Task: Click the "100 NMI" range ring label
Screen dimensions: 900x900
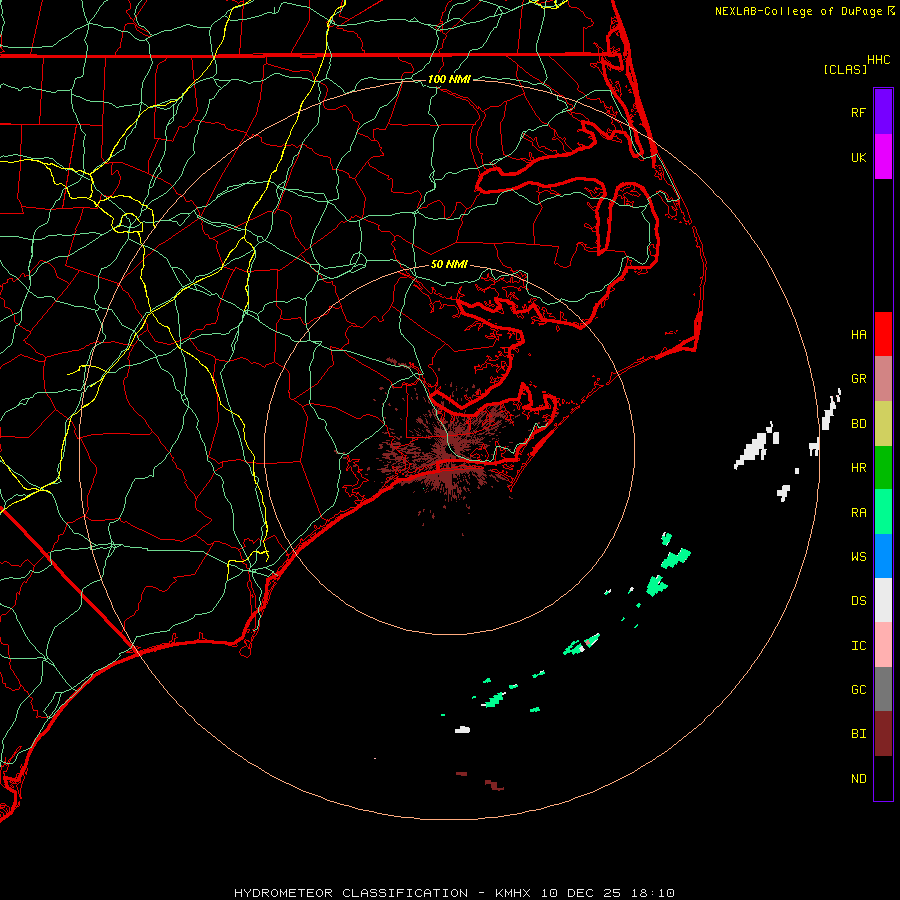Action: (x=449, y=79)
